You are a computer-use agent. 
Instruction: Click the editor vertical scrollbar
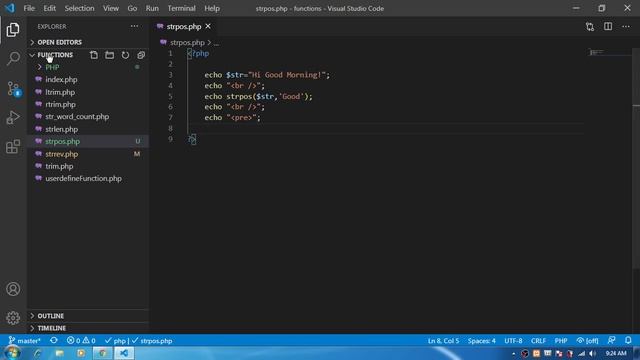[636, 158]
